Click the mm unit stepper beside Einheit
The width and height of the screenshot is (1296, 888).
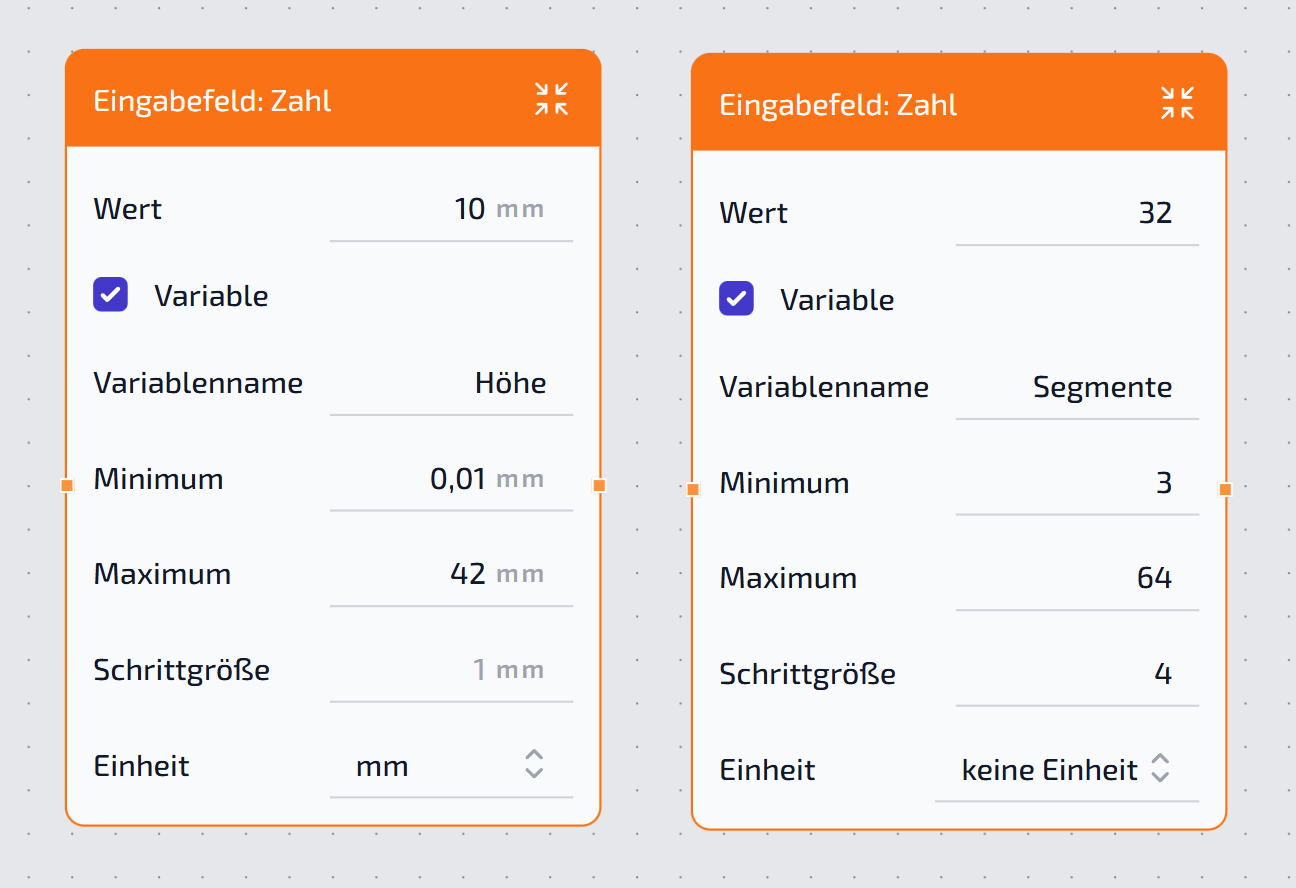coord(533,765)
